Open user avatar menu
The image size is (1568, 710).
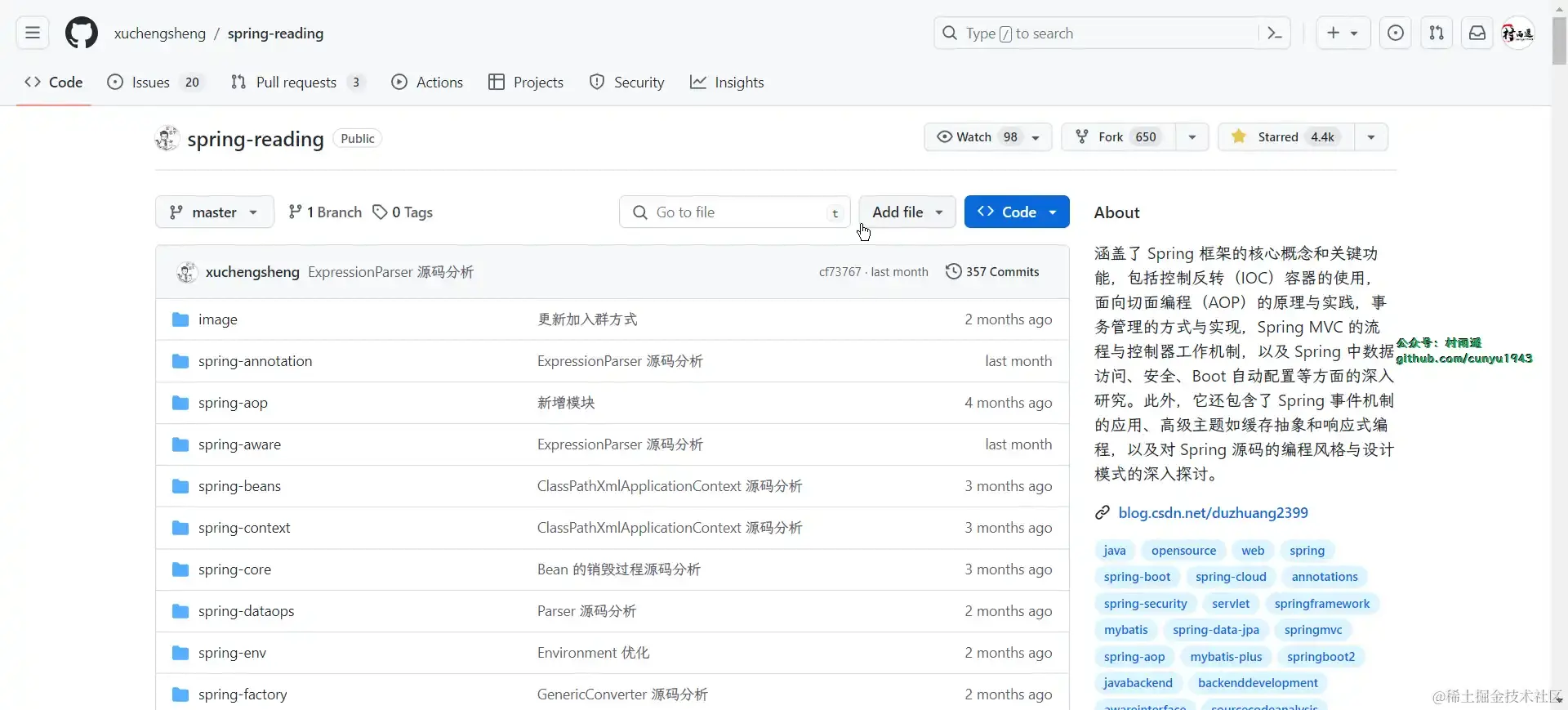(x=1518, y=33)
